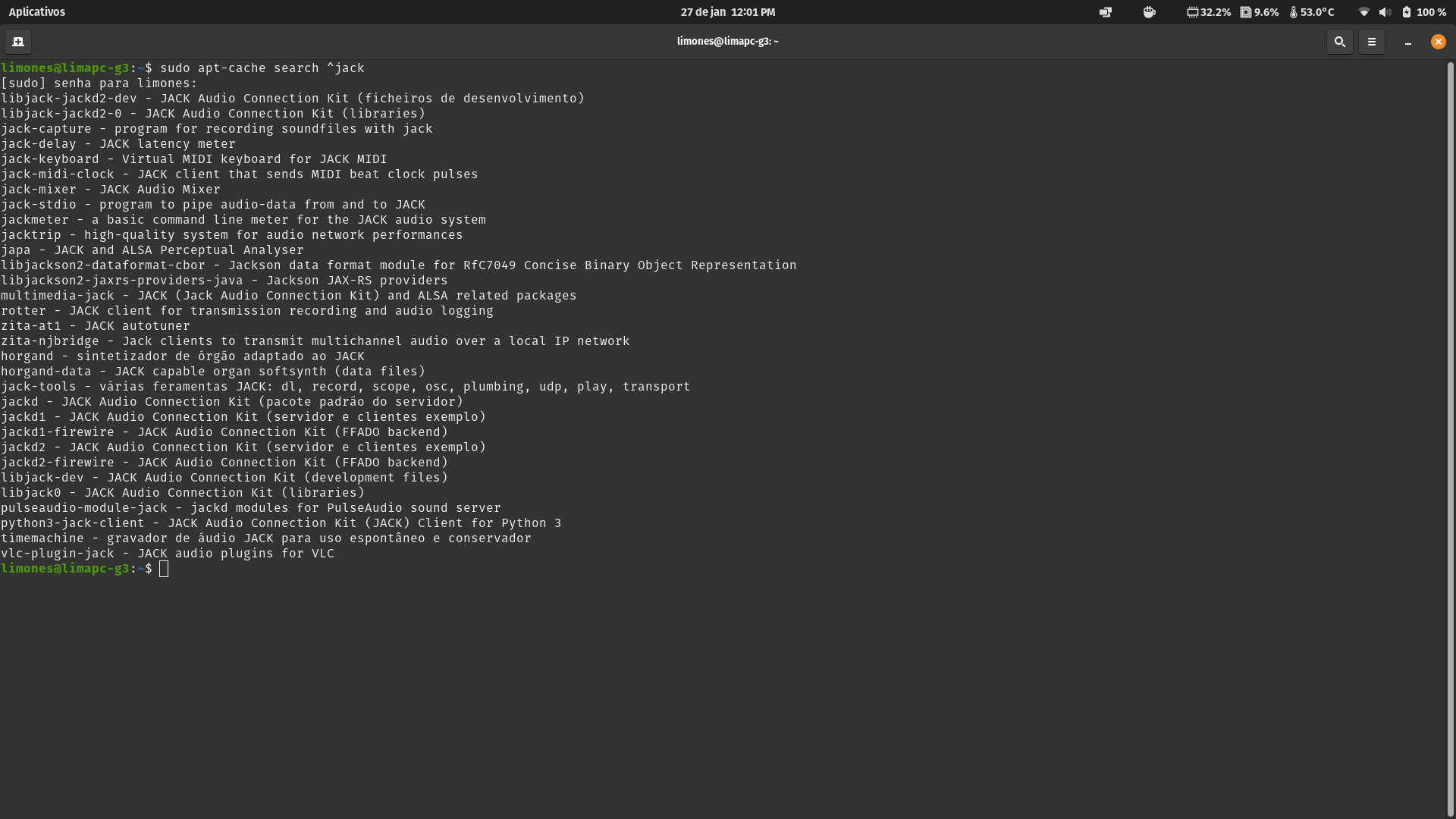Click the 'jack-capture' line
Image resolution: width=1456 pixels, height=819 pixels.
click(217, 129)
